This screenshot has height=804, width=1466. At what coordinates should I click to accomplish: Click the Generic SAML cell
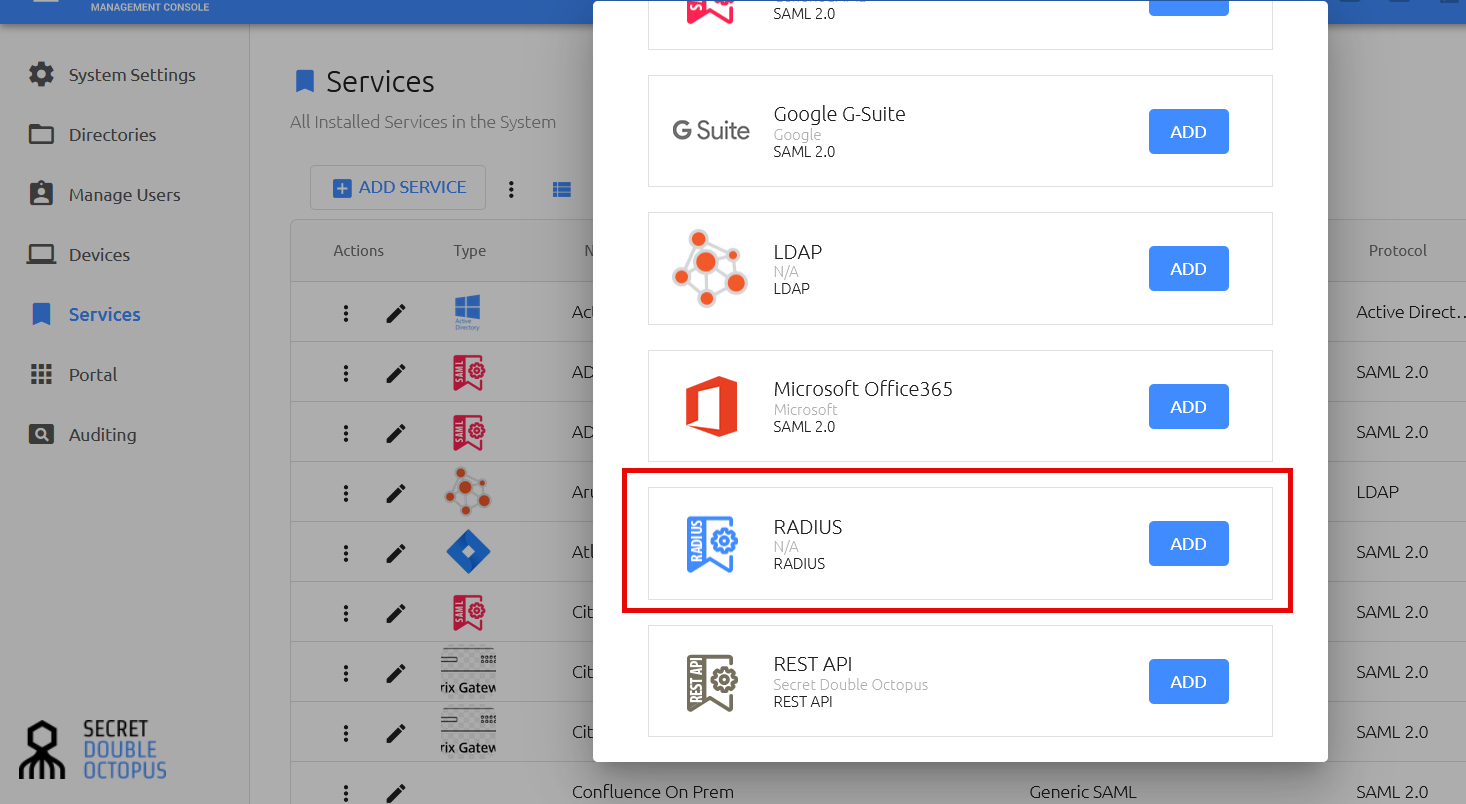tap(1083, 792)
